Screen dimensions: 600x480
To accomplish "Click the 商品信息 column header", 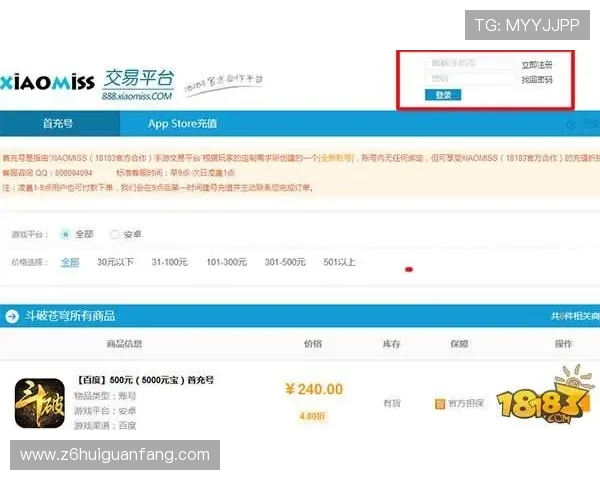I will point(124,343).
